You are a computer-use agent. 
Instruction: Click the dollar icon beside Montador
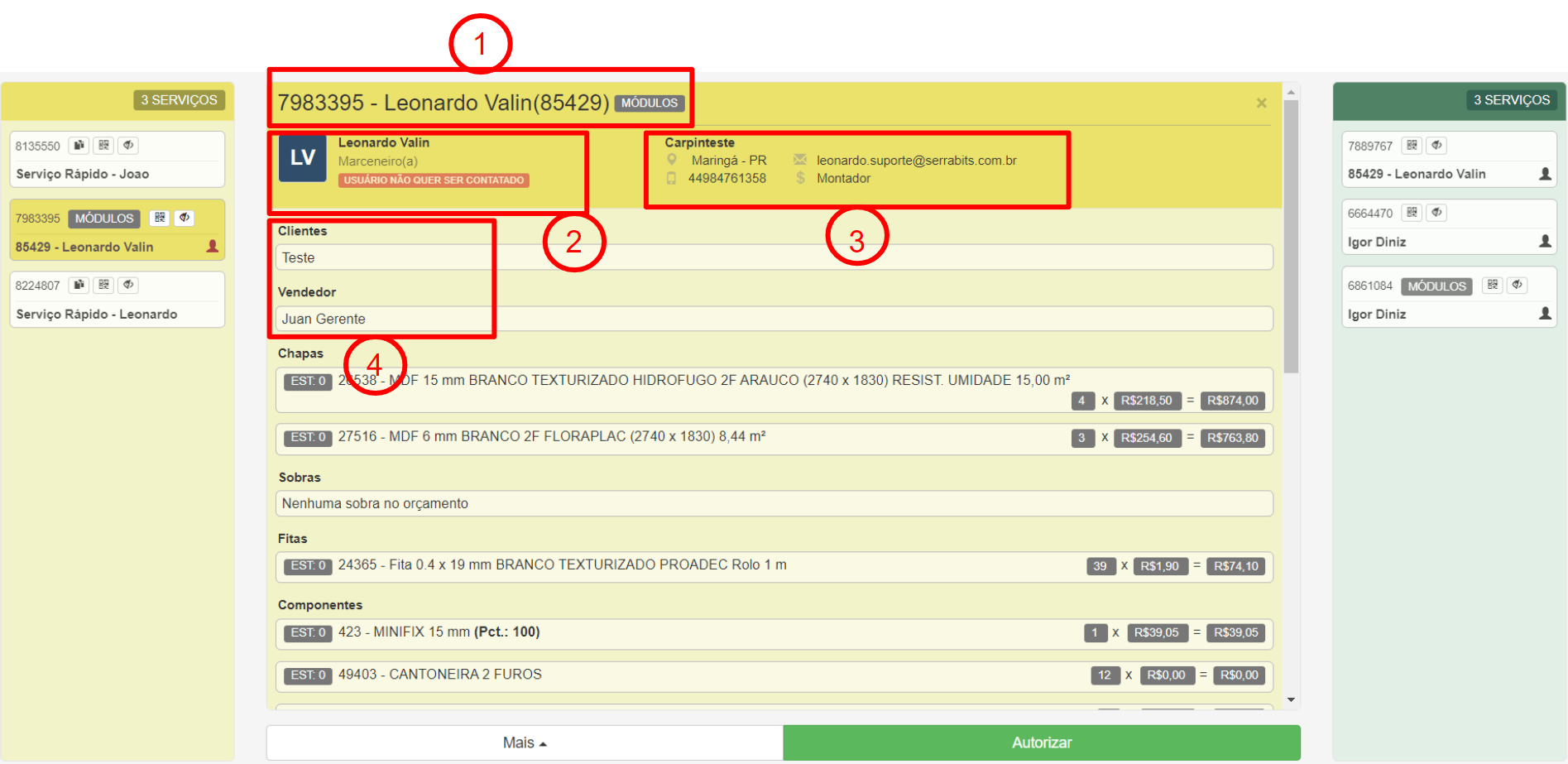[x=800, y=178]
